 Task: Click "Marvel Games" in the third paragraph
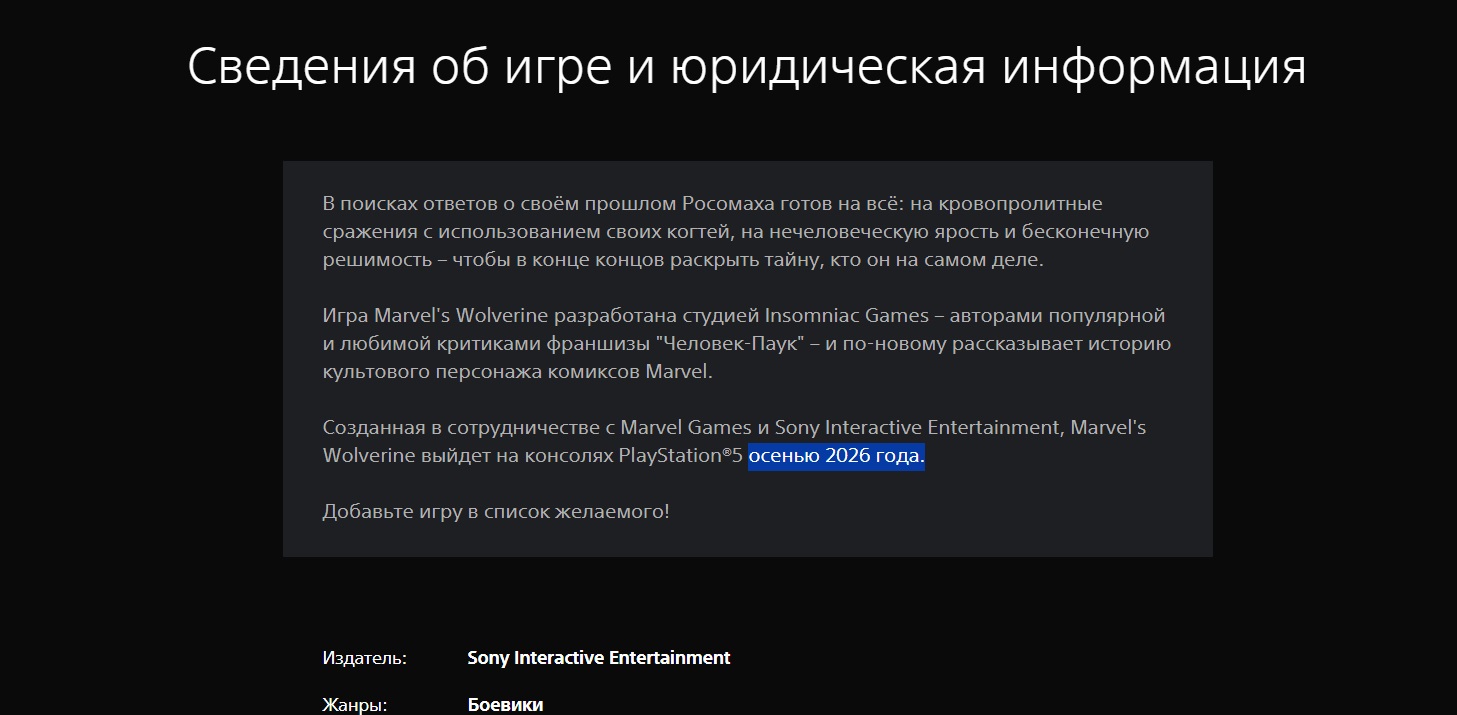tap(683, 428)
